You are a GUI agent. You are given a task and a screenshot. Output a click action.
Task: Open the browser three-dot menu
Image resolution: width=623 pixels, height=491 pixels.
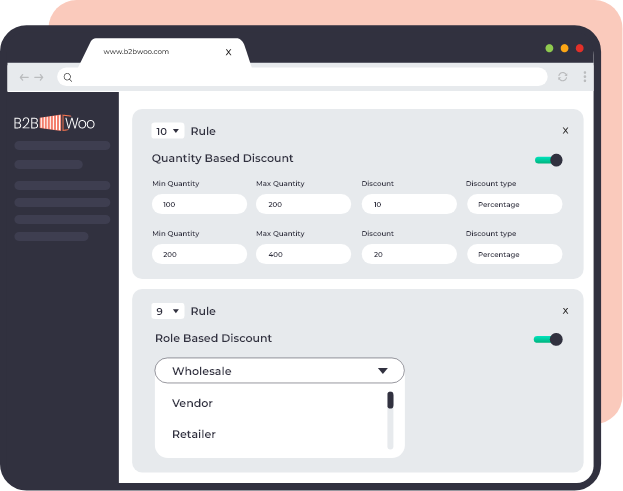[584, 77]
